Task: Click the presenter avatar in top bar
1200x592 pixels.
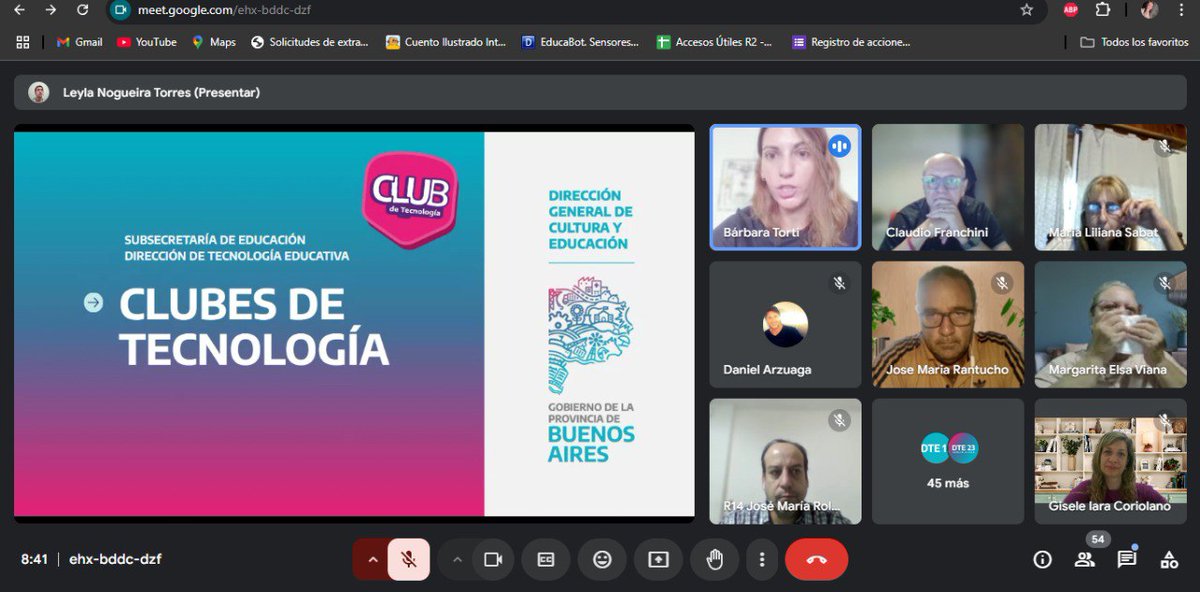Action: (38, 92)
